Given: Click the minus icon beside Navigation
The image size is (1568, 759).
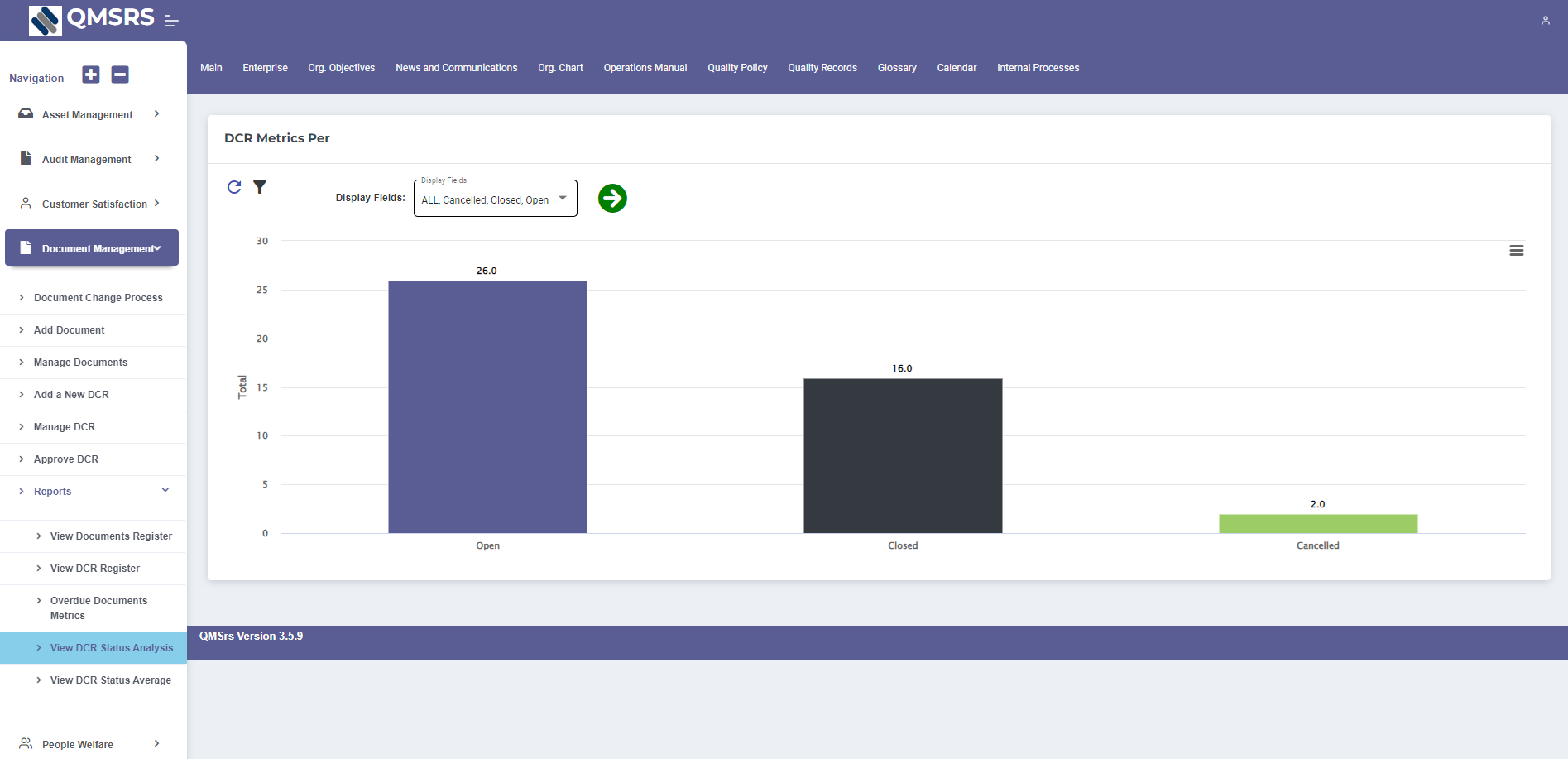Looking at the screenshot, I should point(119,74).
